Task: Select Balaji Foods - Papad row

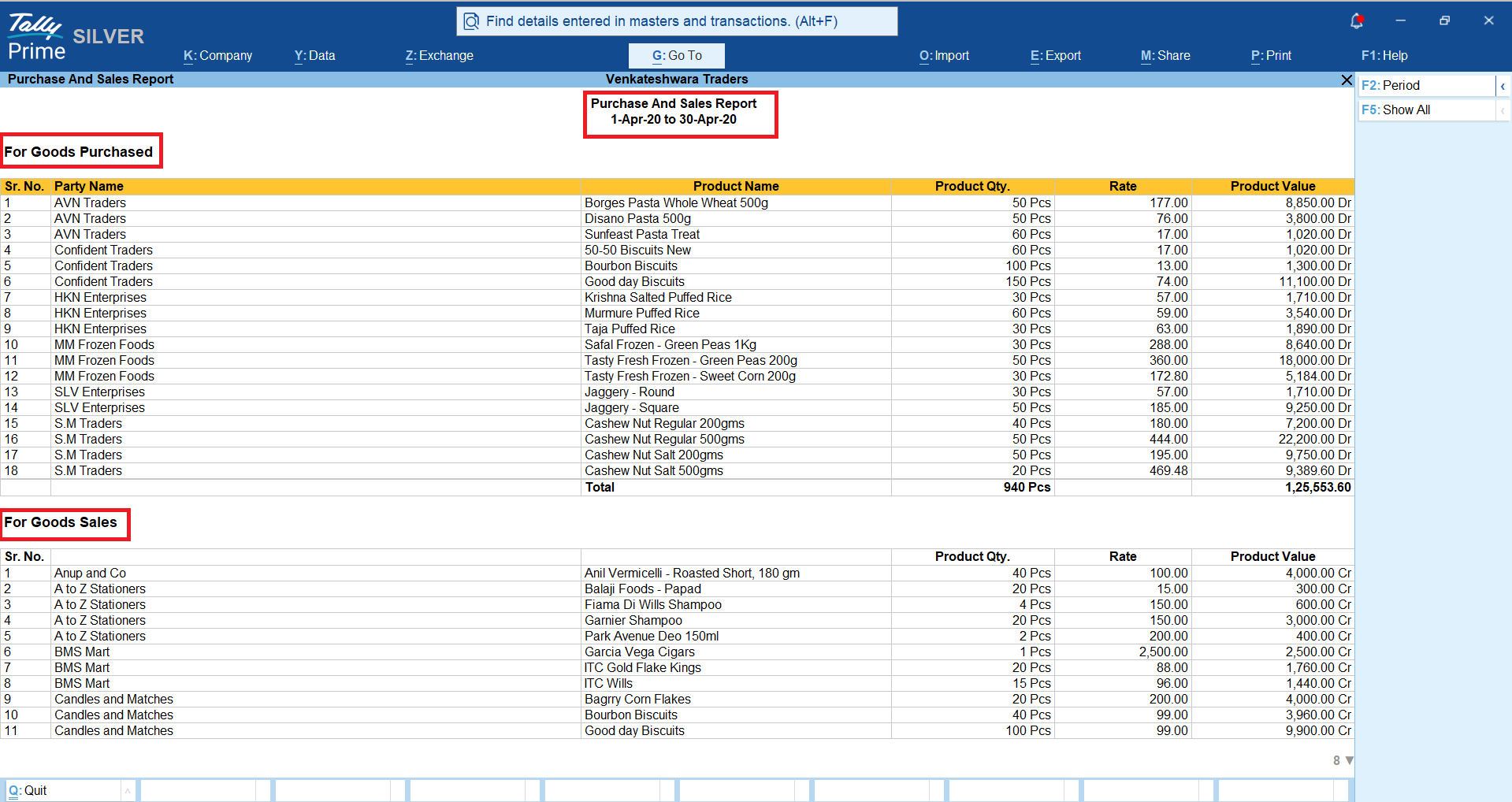Action: [677, 589]
